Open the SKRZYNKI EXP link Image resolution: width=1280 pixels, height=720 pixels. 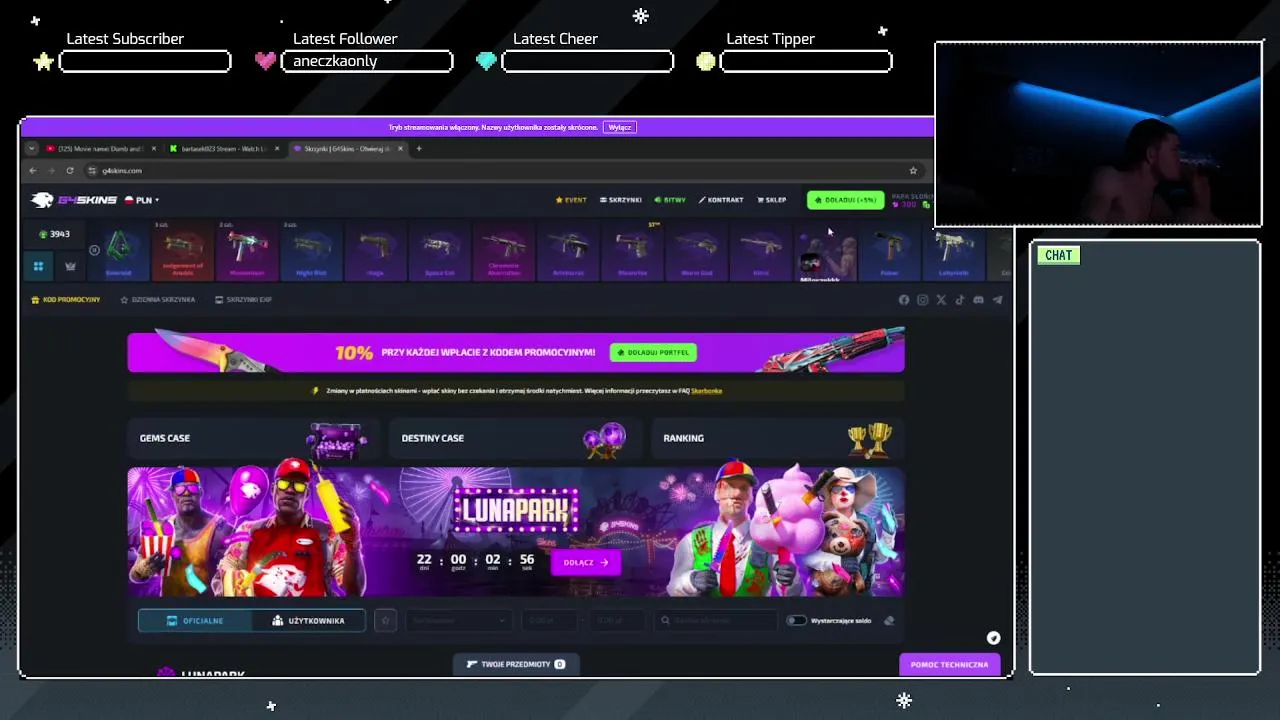coord(243,300)
